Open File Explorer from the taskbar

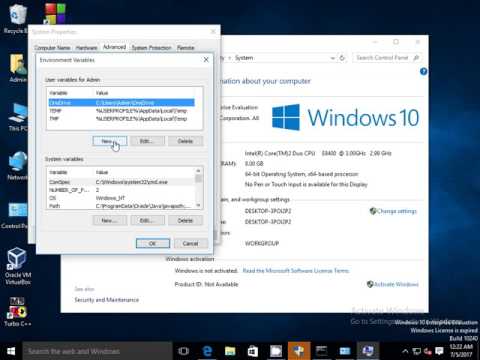(230, 351)
